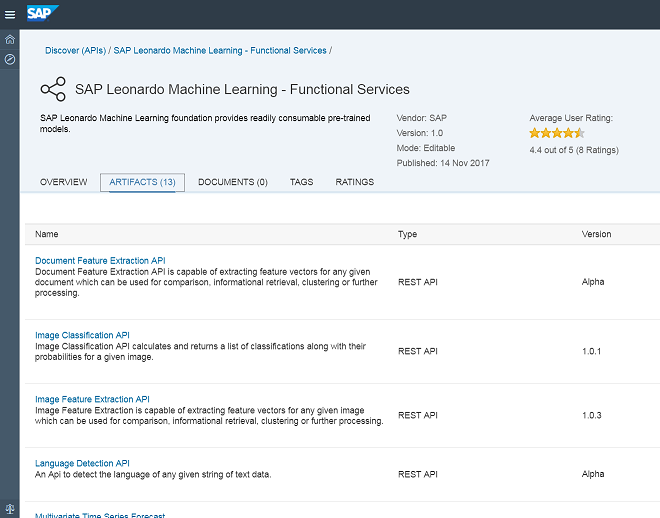The image size is (660, 518).
Task: Open the RATINGS tab
Action: pos(354,182)
